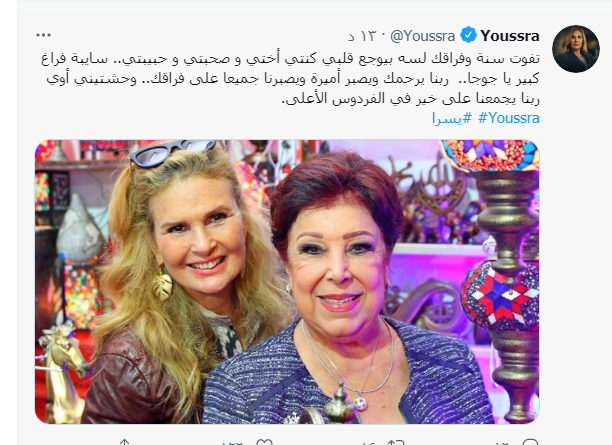Share the tweet with upload arrow icon
Screen dimensions: 612x445
124,442
